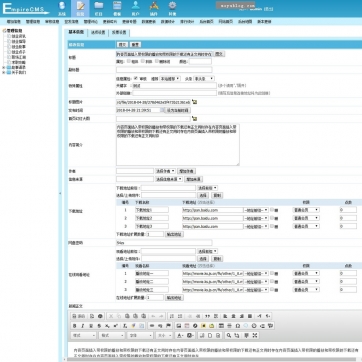The width and height of the screenshot is (362, 362).
Task: Open the editor font Size dropdown
Action: pyautogui.click(x=164, y=335)
